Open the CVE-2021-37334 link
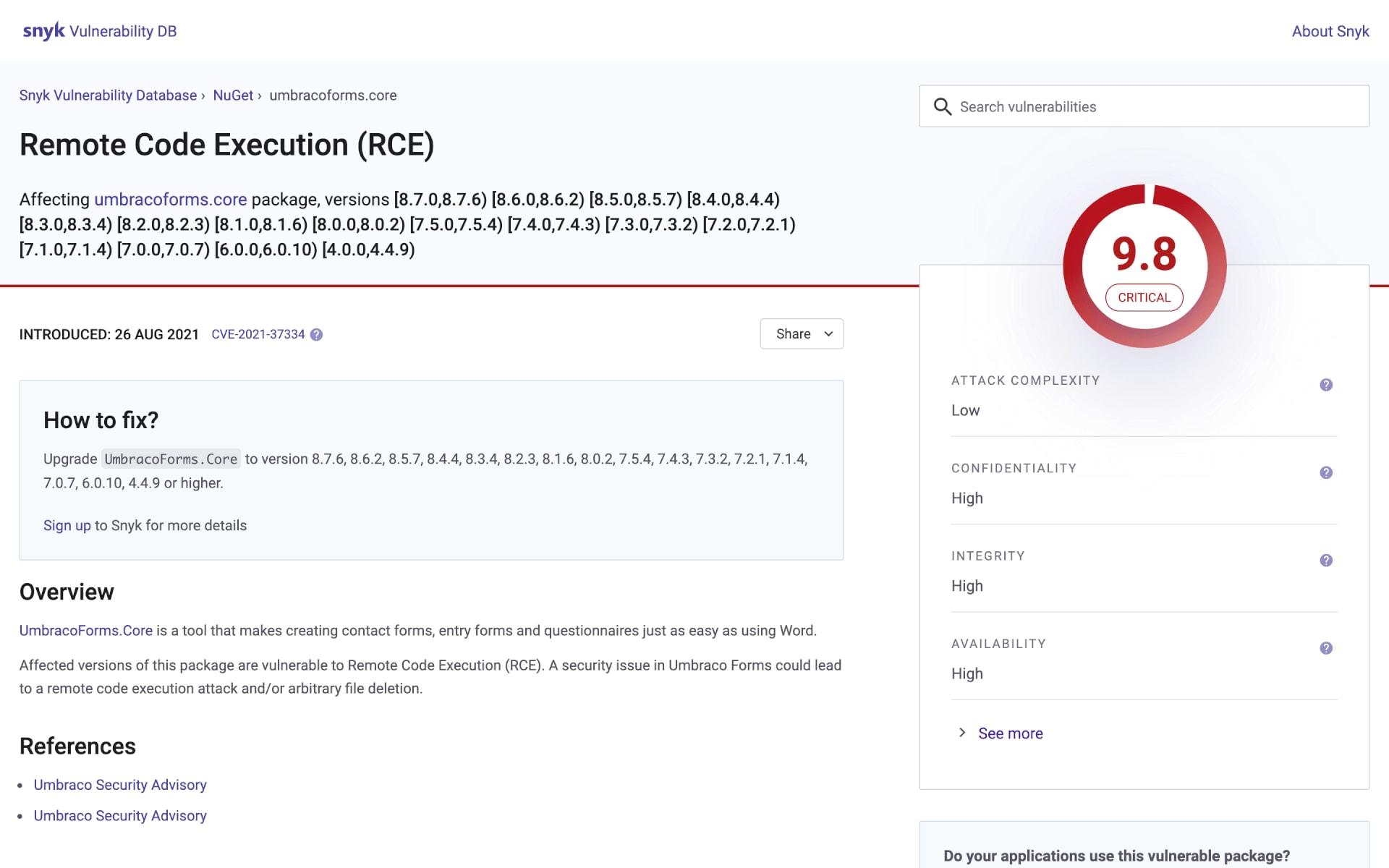 258,334
